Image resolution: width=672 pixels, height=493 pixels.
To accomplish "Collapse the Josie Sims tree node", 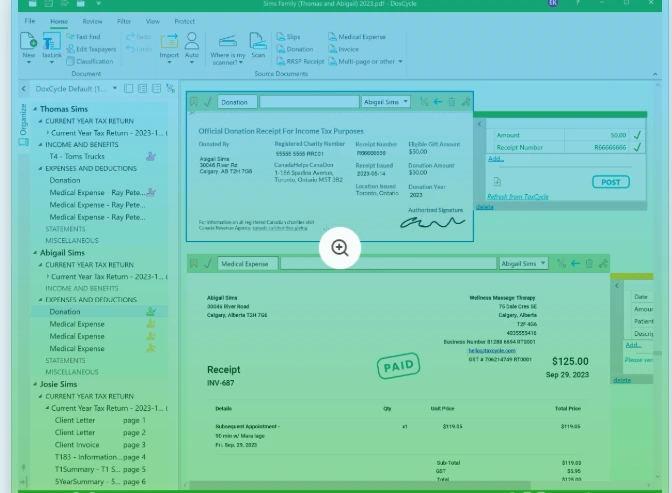I will click(x=35, y=385).
